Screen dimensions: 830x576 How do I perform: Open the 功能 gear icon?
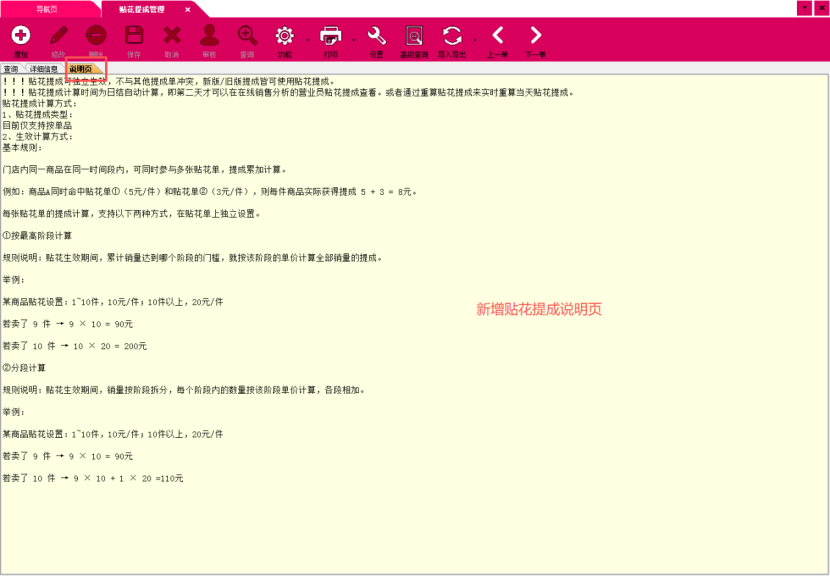coord(285,36)
